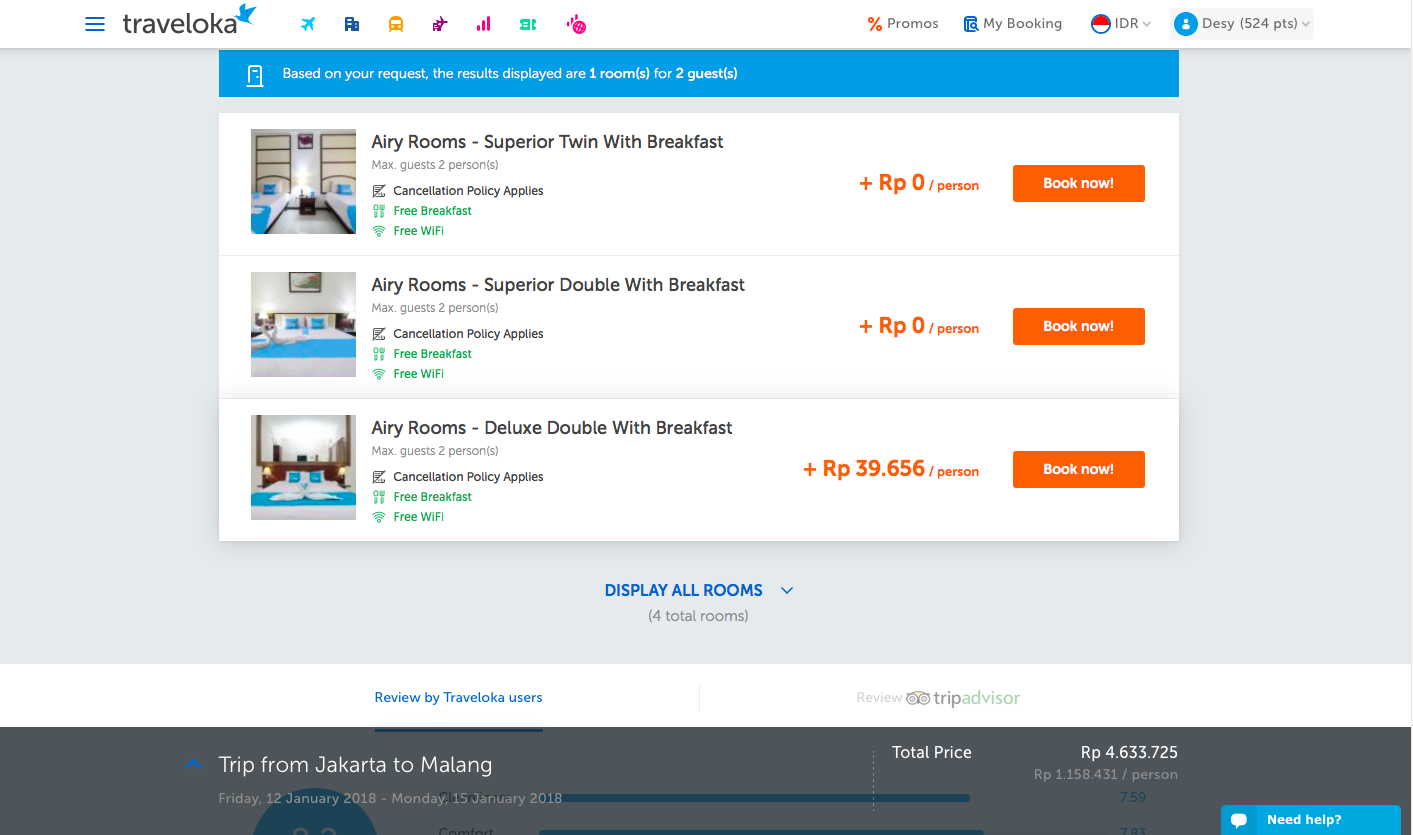Click the (4 total rooms) text
The image size is (1413, 835).
tap(698, 616)
